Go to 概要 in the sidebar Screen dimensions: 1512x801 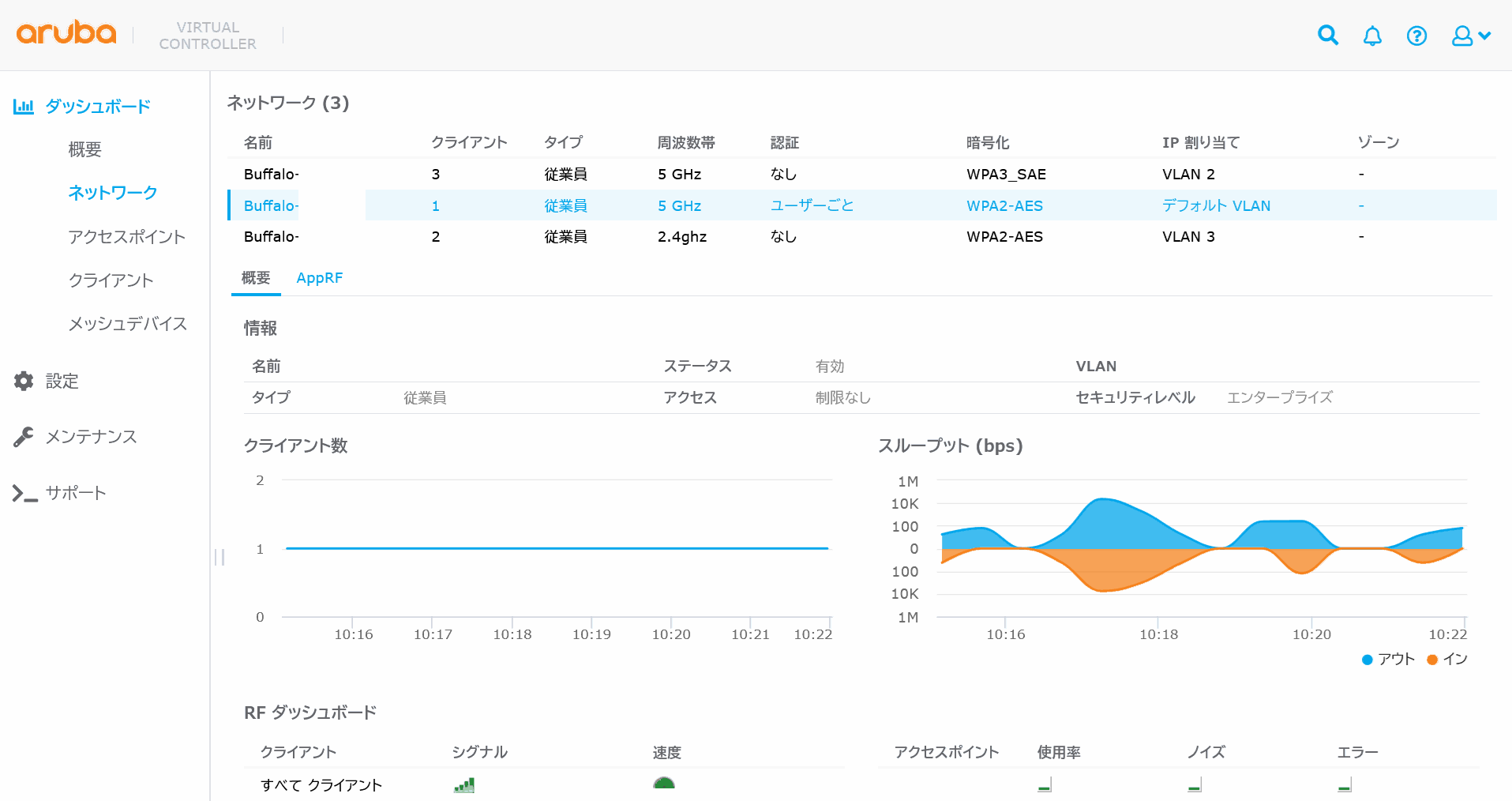point(84,149)
